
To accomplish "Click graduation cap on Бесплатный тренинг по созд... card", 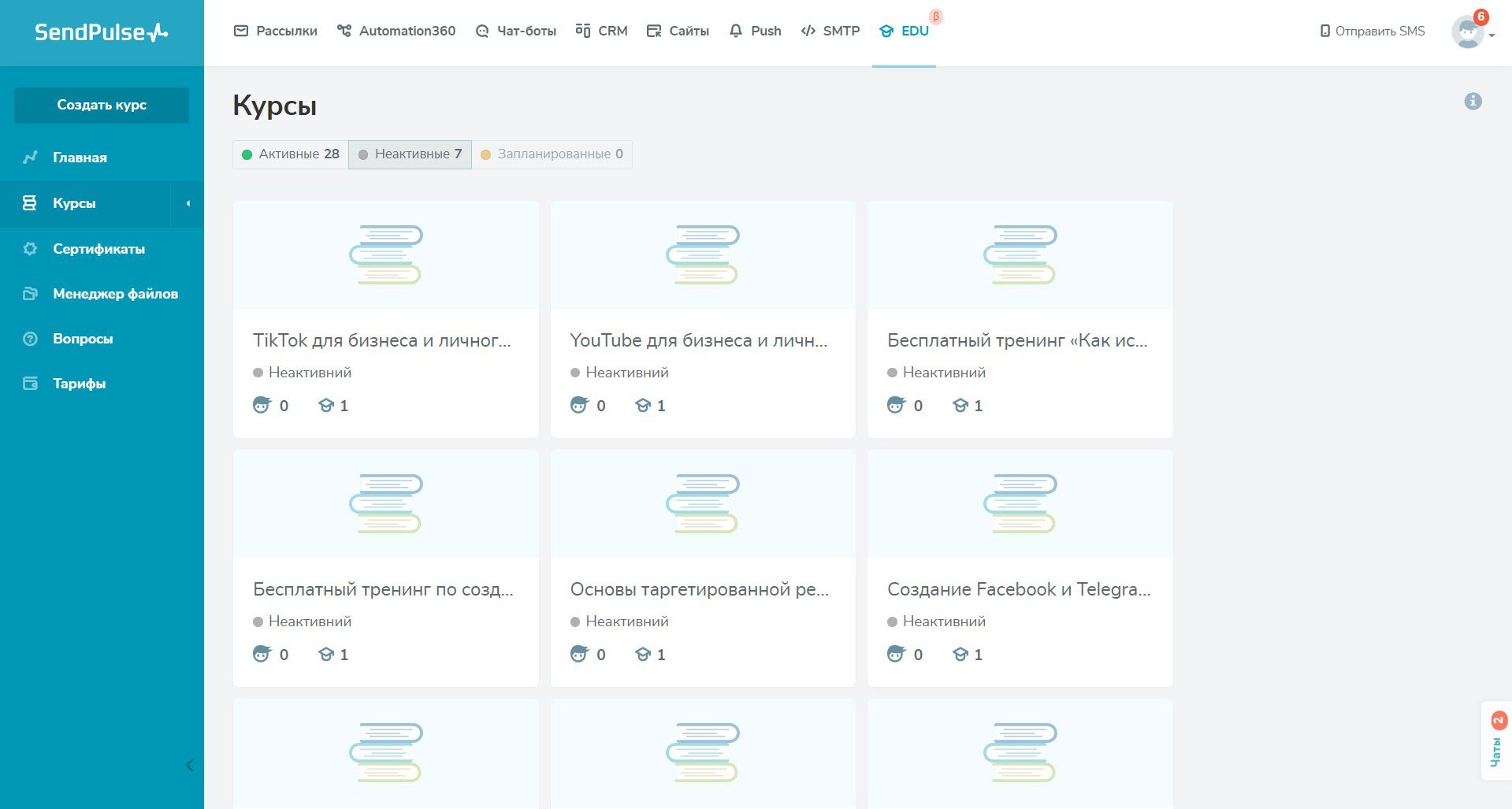I will (x=325, y=655).
